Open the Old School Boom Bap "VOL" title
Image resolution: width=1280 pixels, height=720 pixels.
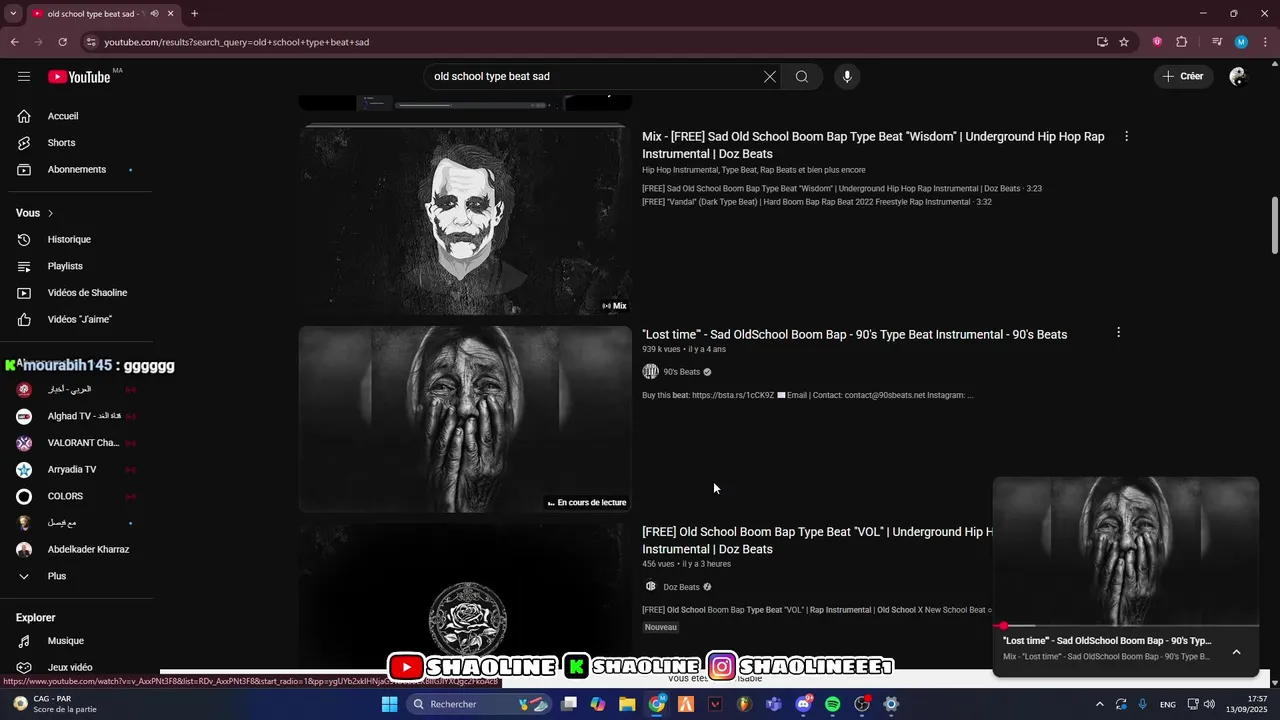click(817, 540)
